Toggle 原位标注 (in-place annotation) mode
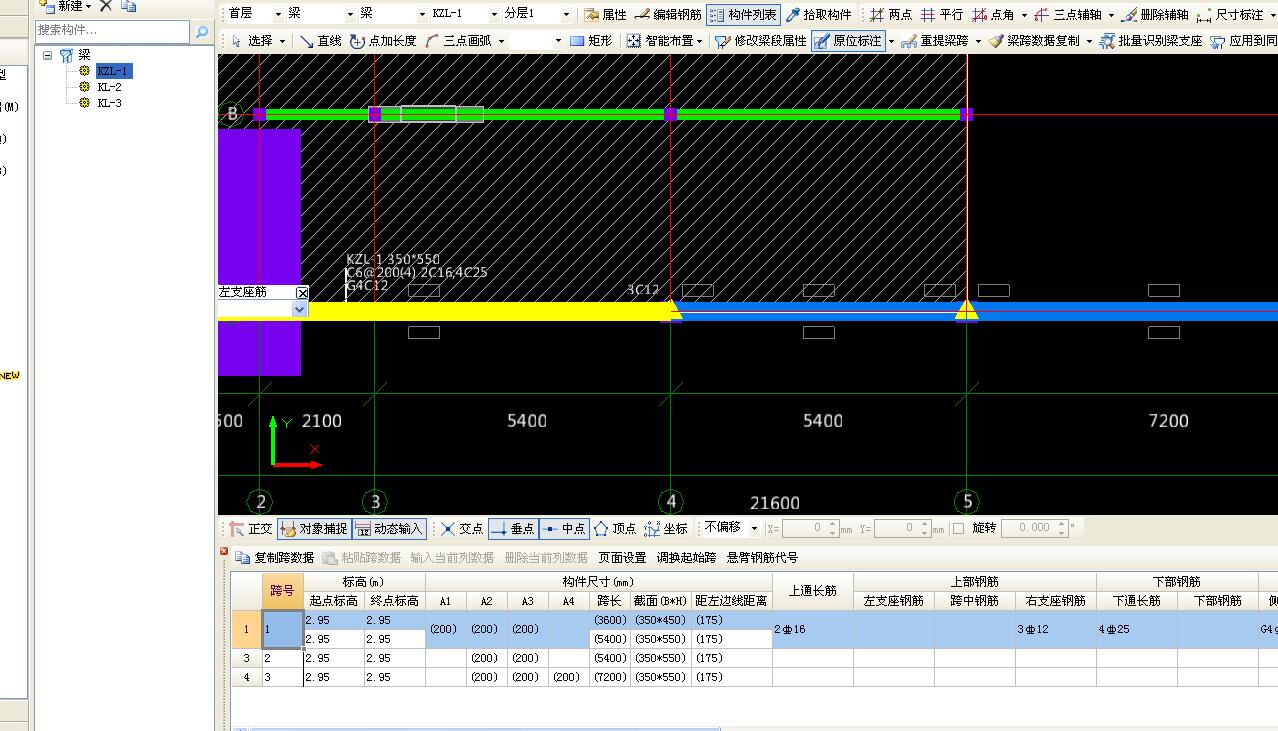The image size is (1278, 731). 848,41
